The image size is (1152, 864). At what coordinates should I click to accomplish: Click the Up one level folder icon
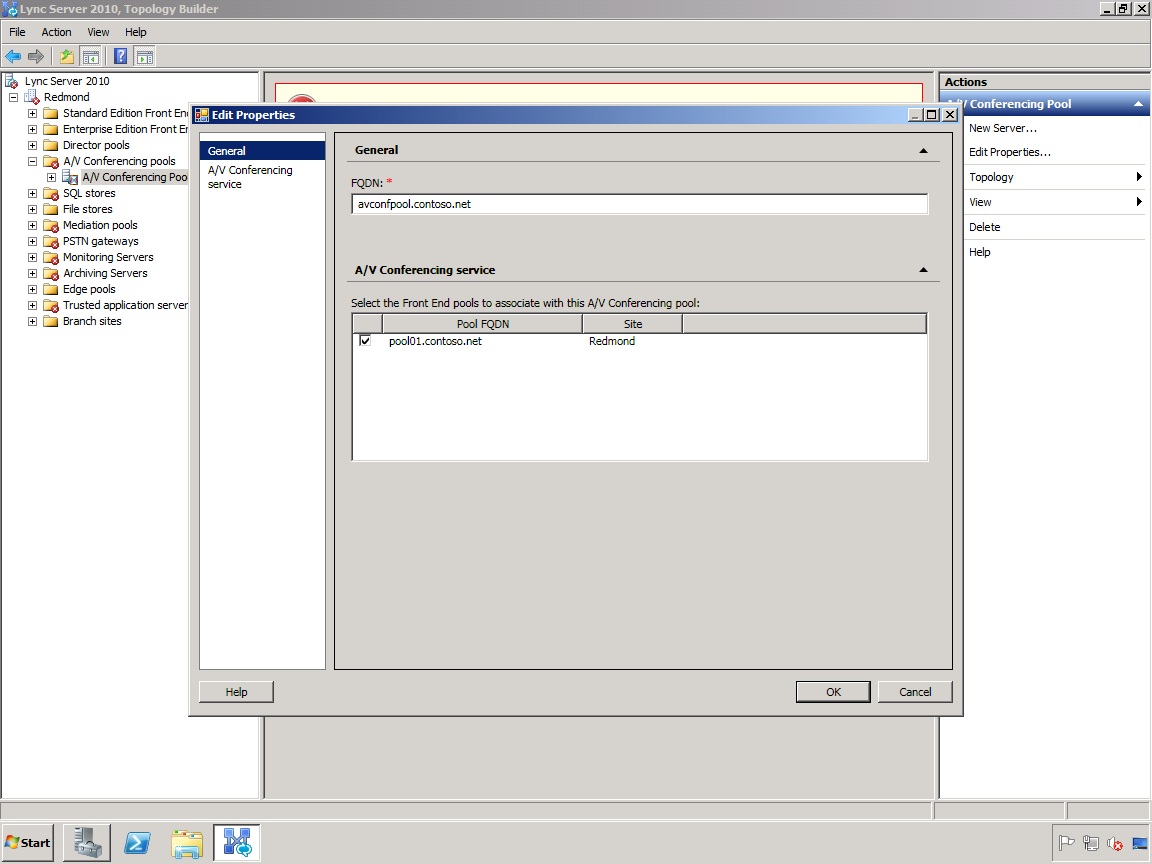pos(67,57)
